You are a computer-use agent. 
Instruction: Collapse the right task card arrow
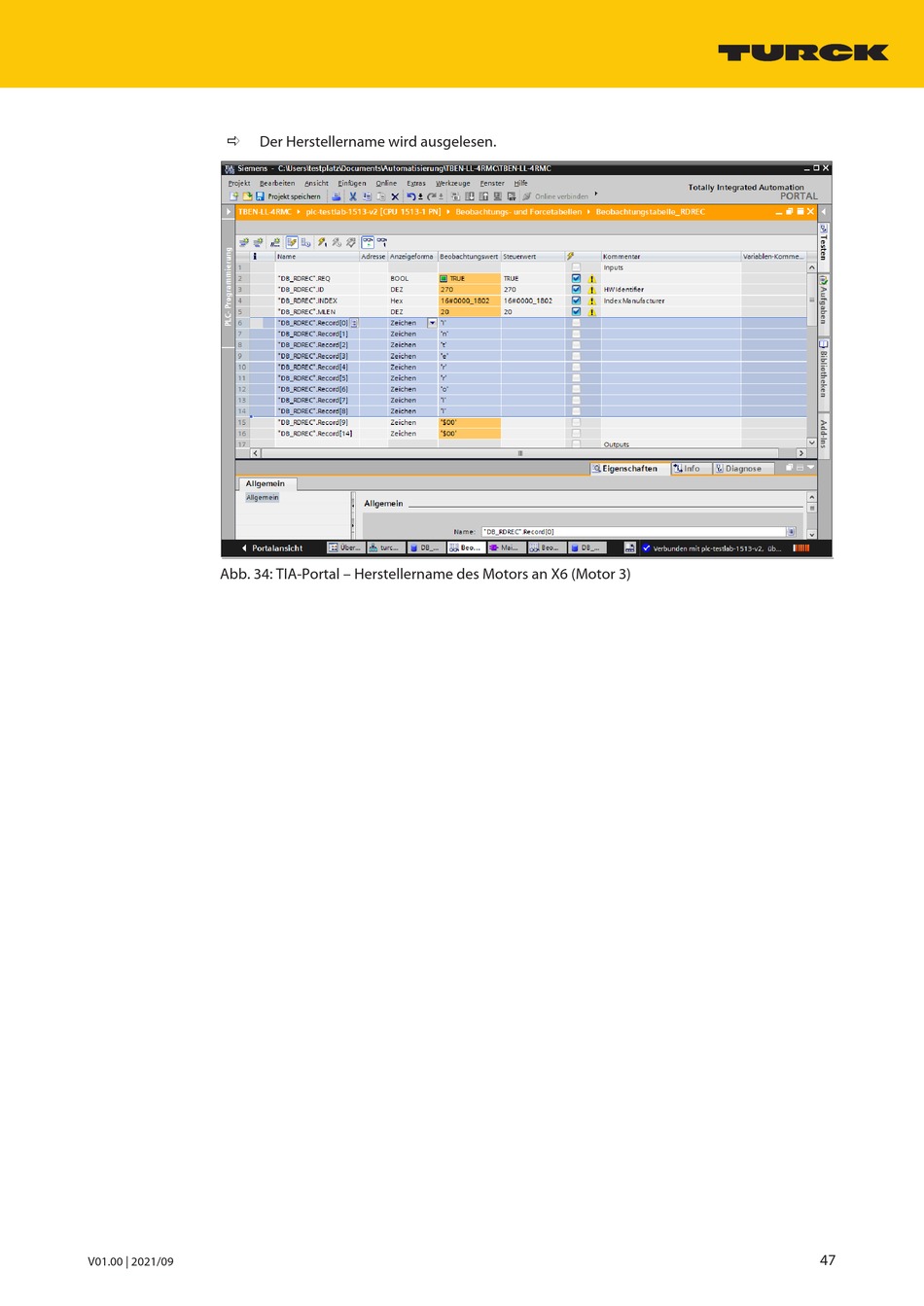[x=823, y=211]
